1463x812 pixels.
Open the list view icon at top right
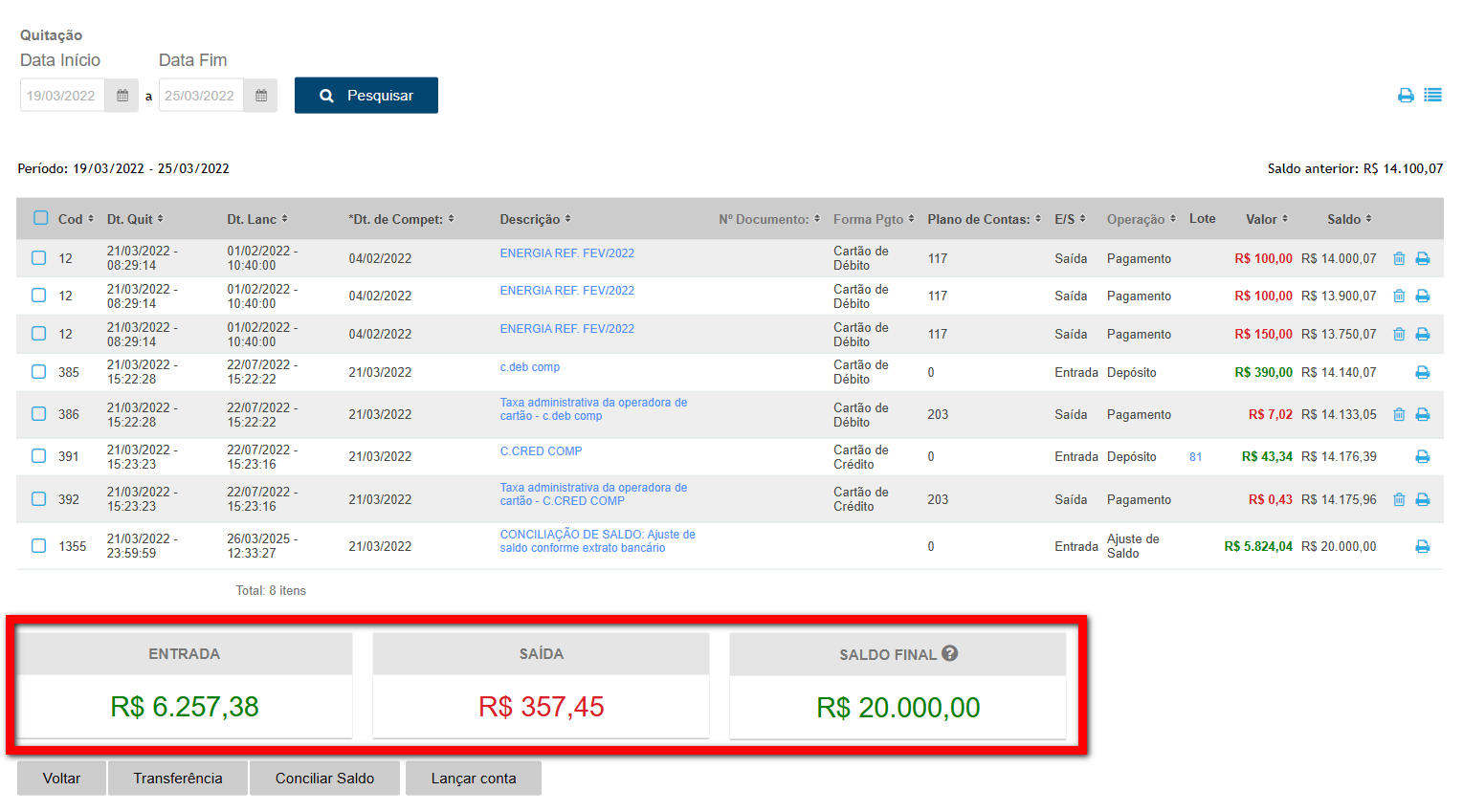click(1432, 96)
